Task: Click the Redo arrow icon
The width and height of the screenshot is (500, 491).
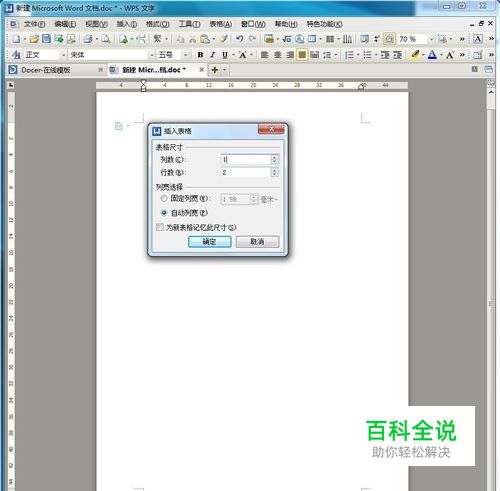Action: coord(252,39)
